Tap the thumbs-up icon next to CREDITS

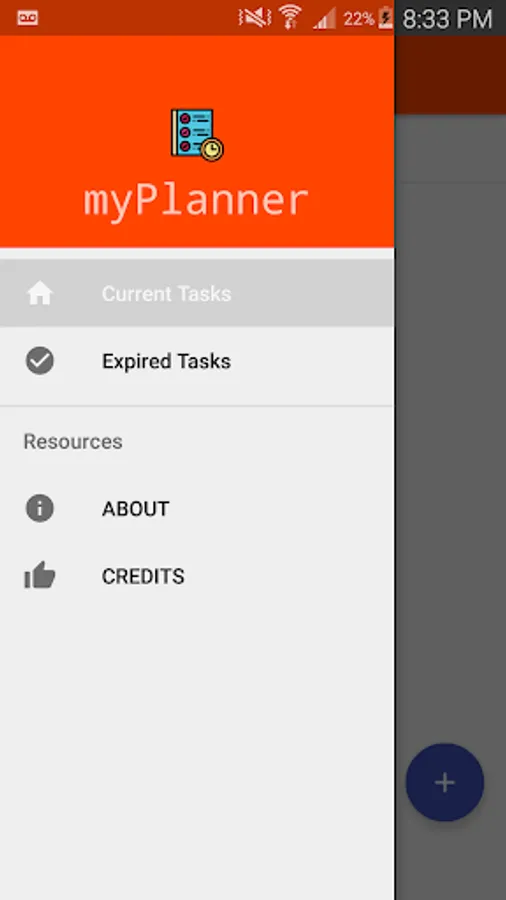40,576
